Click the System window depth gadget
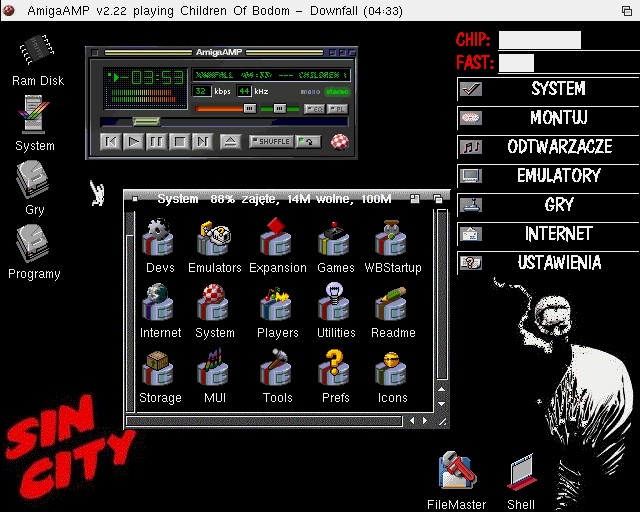This screenshot has height=512, width=640. [x=438, y=199]
